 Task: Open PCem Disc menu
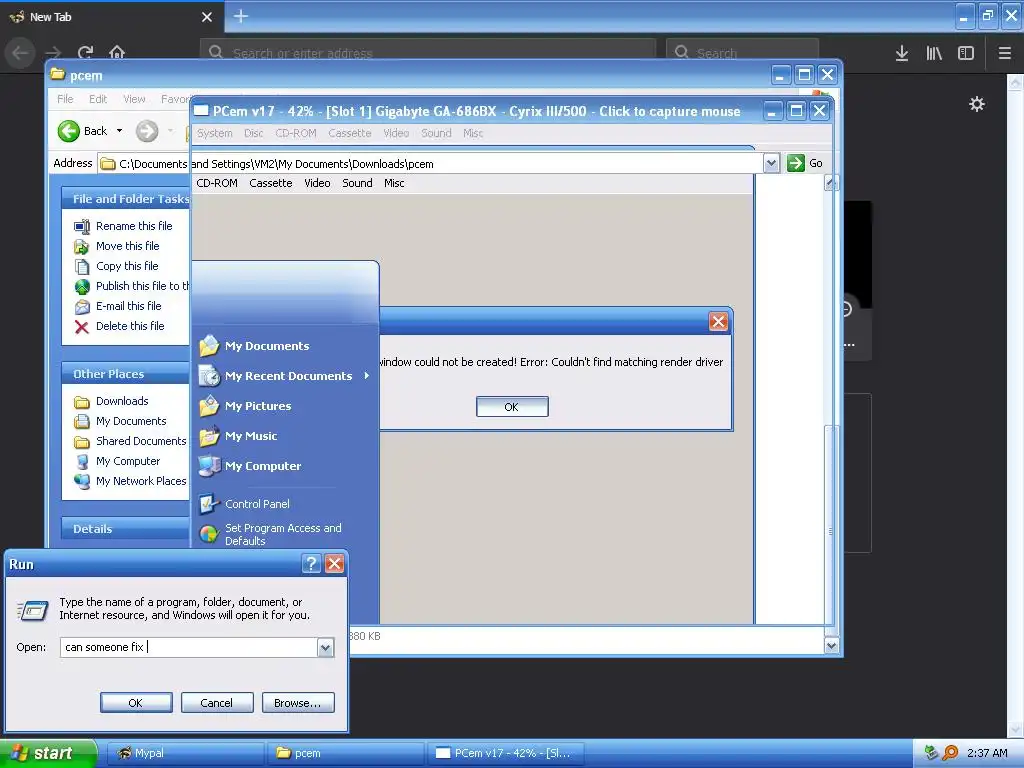(253, 133)
